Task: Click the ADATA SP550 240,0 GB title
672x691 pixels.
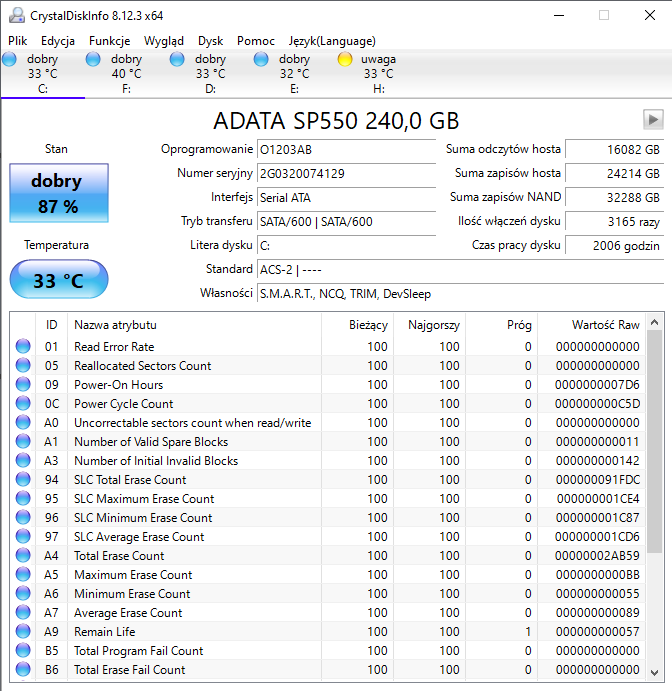Action: tap(336, 120)
